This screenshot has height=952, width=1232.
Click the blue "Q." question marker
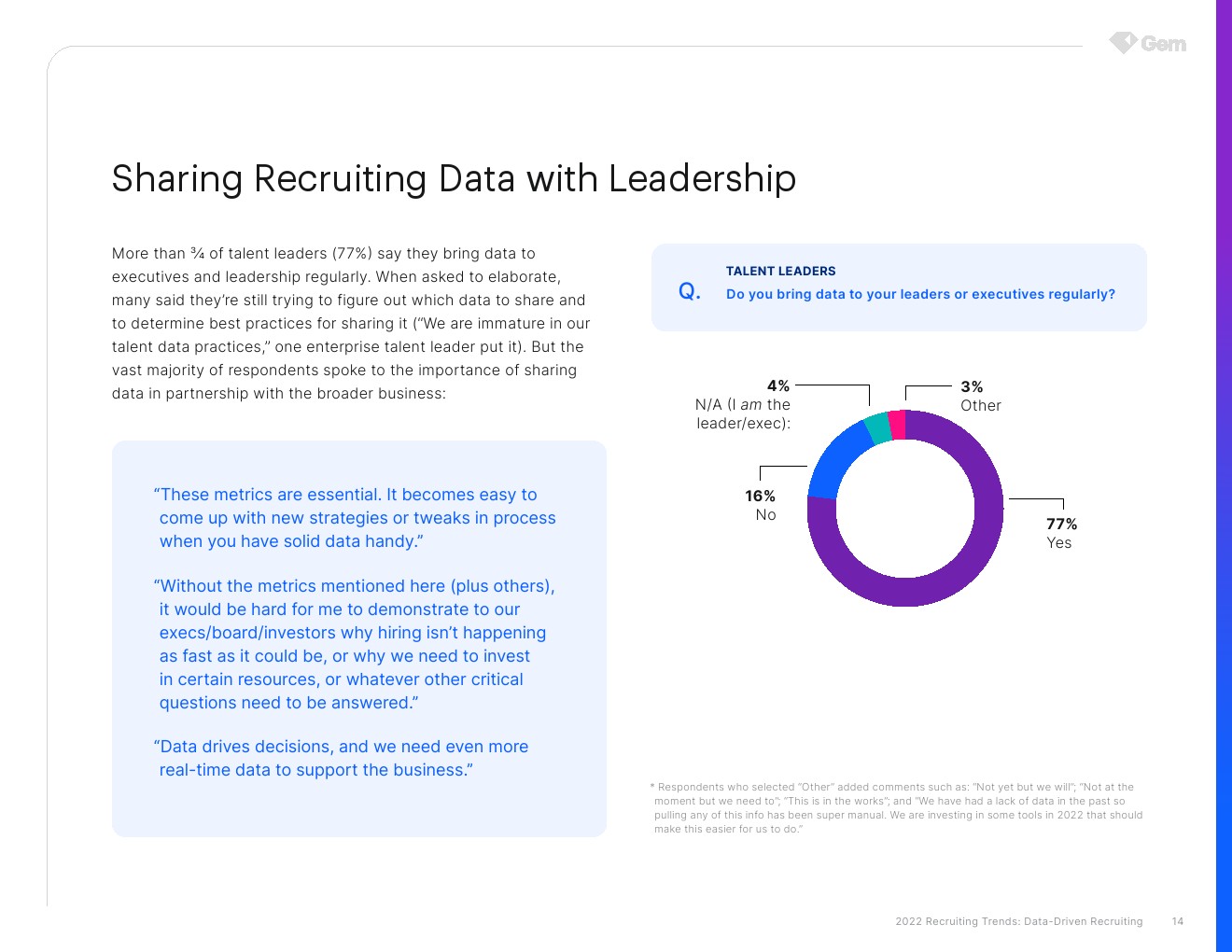point(689,291)
